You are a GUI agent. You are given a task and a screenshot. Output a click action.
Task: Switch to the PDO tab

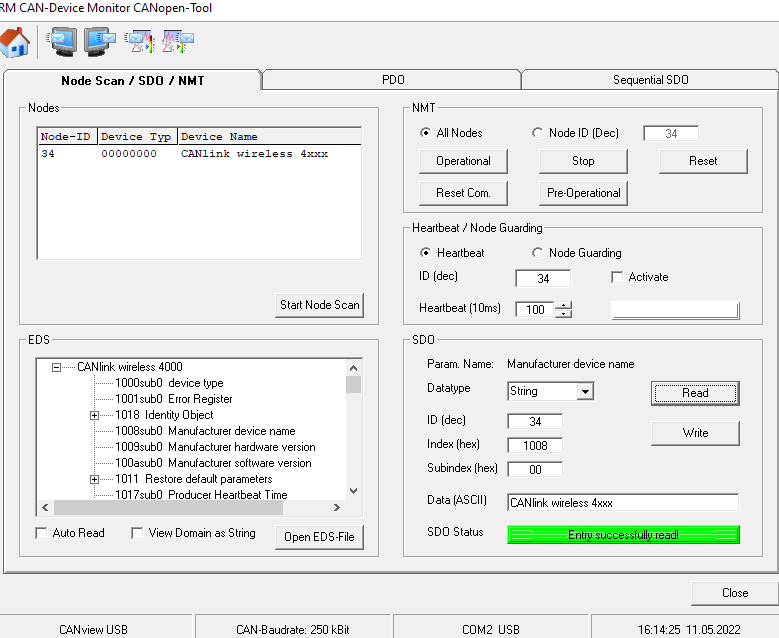tap(392, 80)
